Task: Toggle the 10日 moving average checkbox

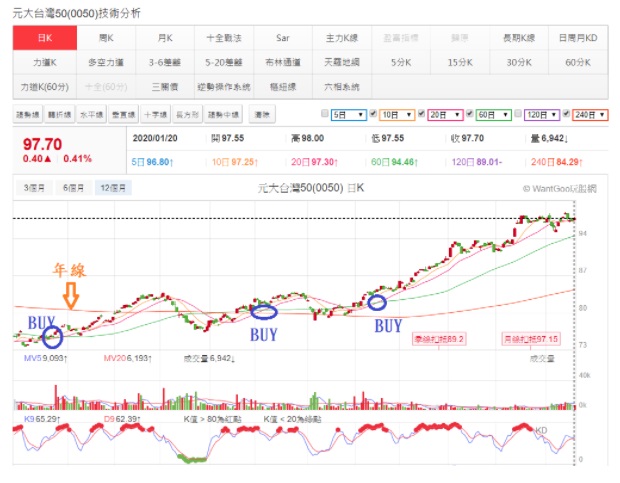Action: [373, 114]
